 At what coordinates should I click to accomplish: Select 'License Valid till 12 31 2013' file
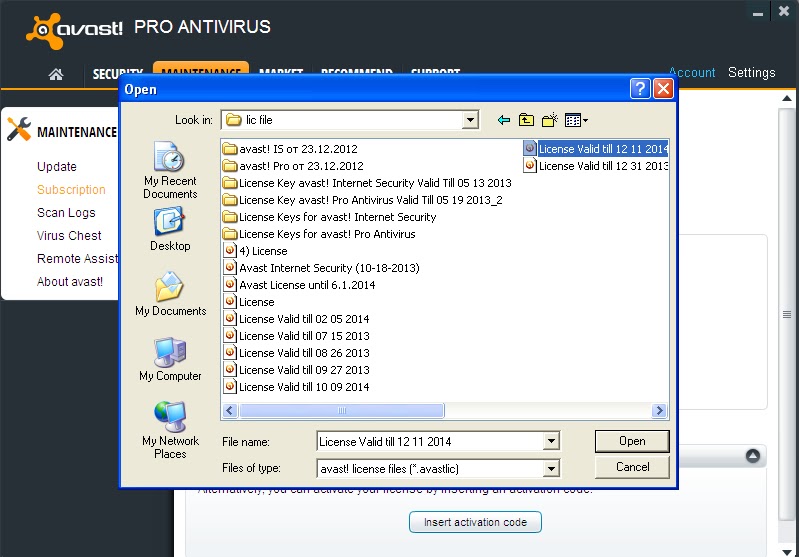(x=596, y=166)
